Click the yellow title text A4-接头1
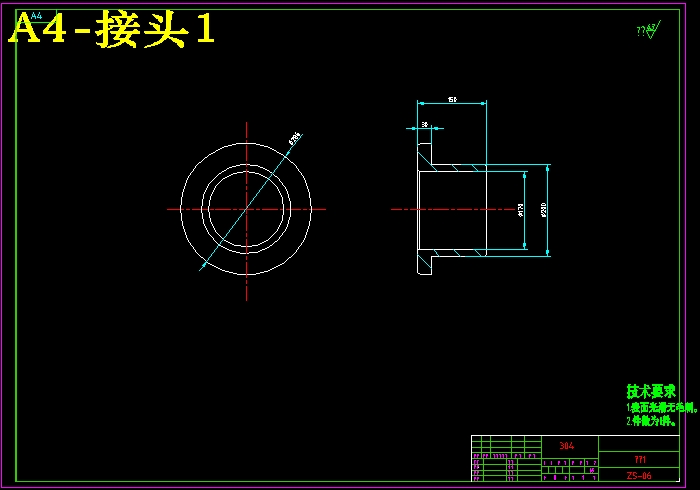The width and height of the screenshot is (700, 490). tap(112, 30)
